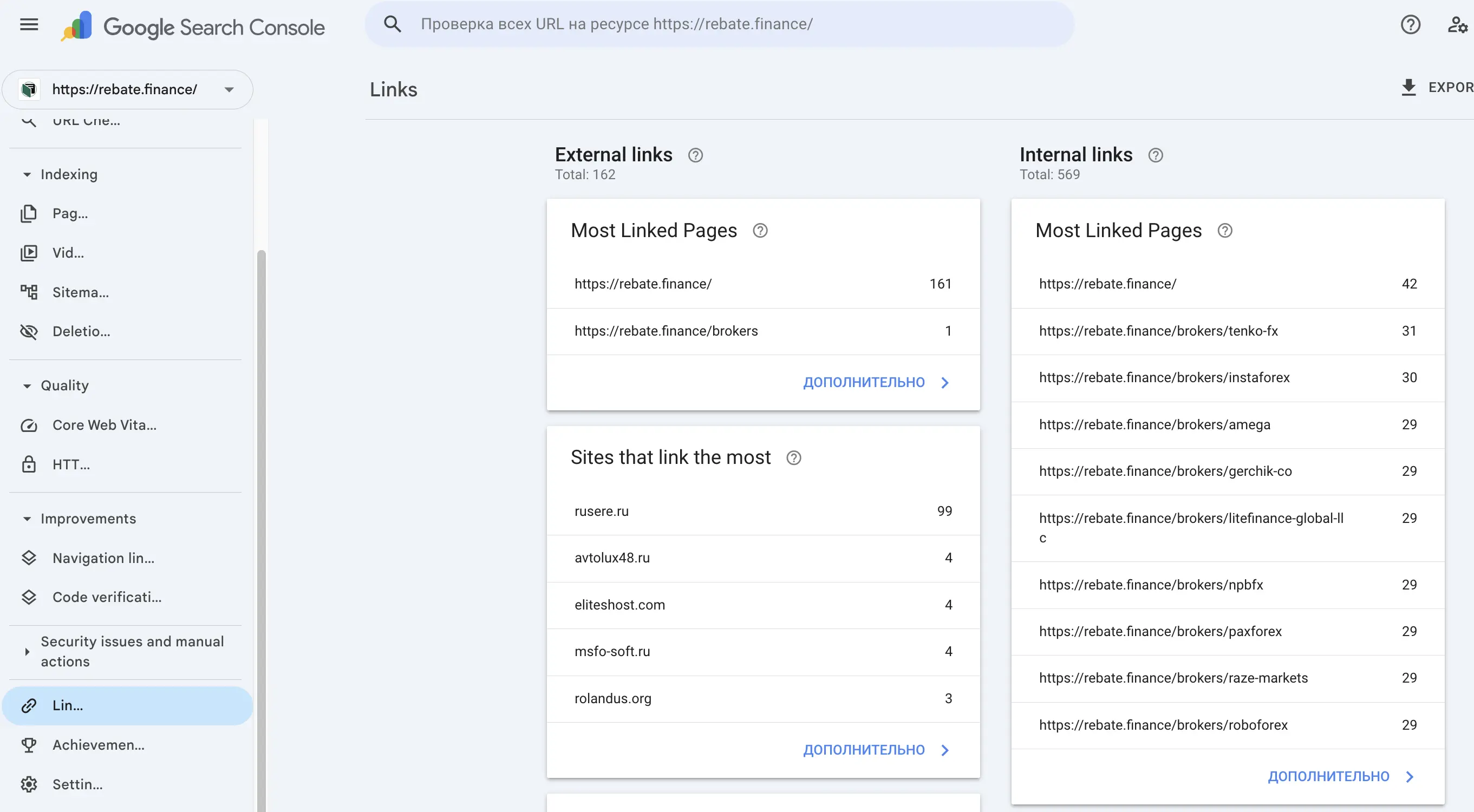Open Achievements with the trophy icon
Image resolution: width=1474 pixels, height=812 pixels.
pos(99,744)
